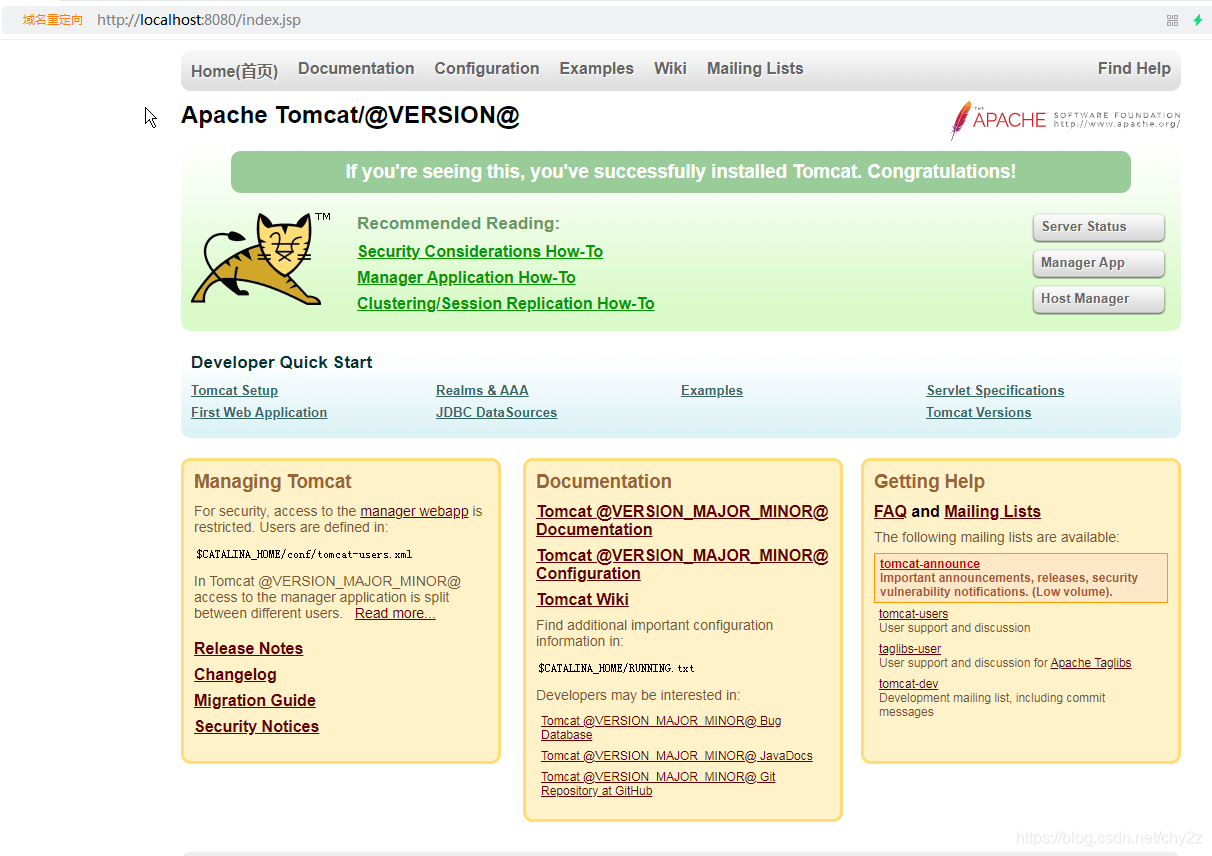Click the Read more... link
Viewport: 1212px width, 856px height.
pyautogui.click(x=395, y=613)
